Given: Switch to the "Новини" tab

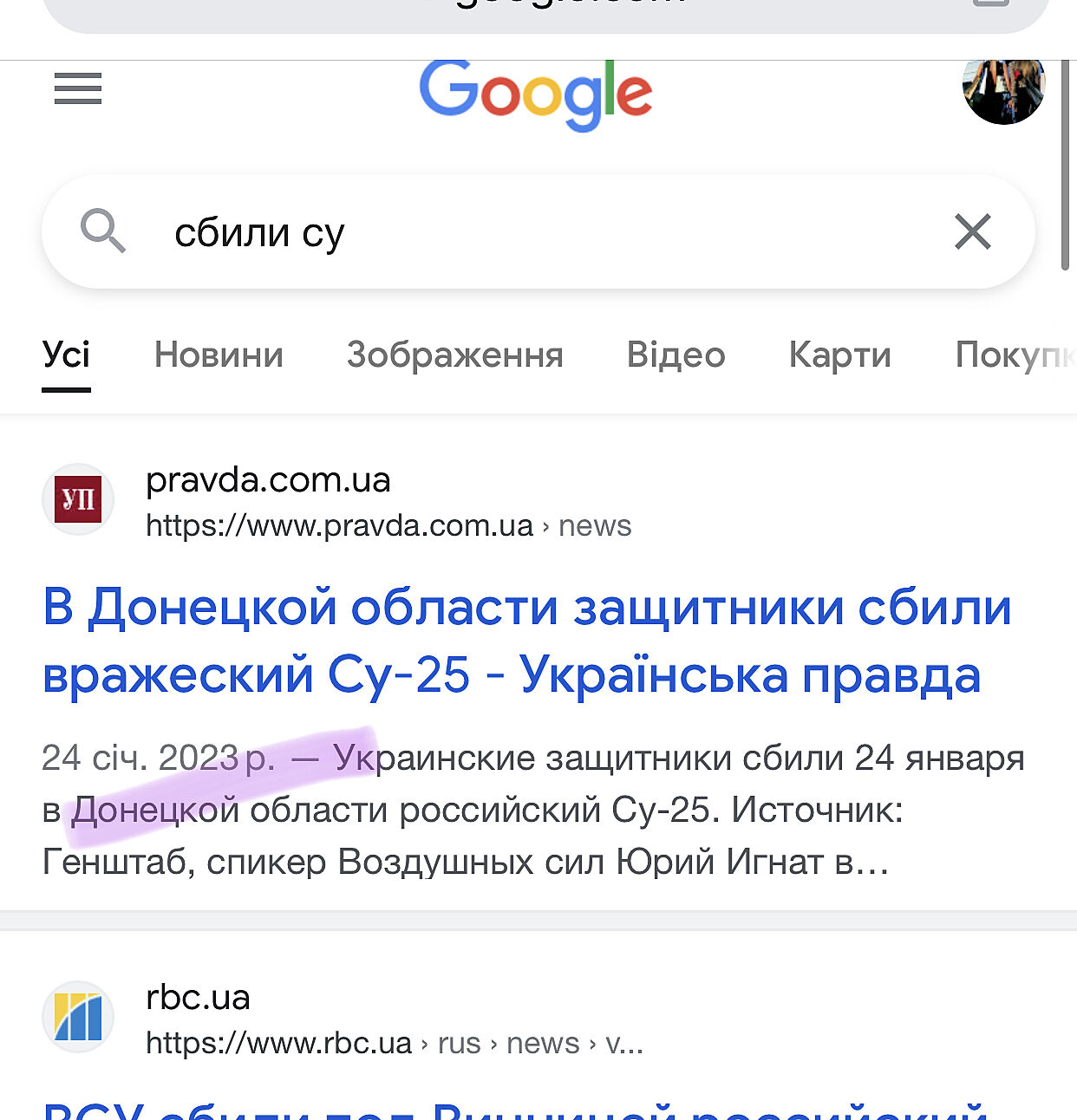Looking at the screenshot, I should coord(219,355).
